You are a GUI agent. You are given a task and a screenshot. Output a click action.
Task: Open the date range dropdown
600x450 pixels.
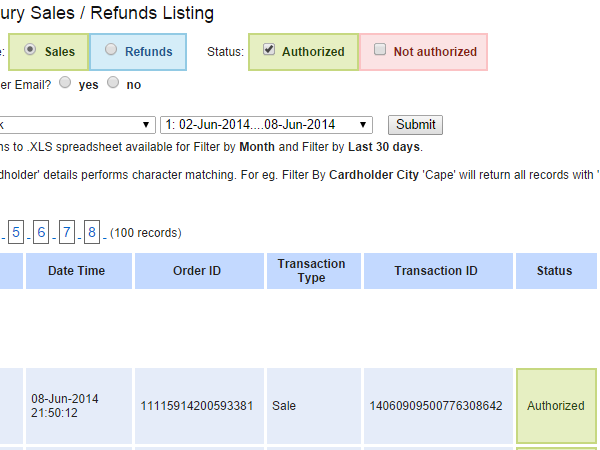(266, 125)
